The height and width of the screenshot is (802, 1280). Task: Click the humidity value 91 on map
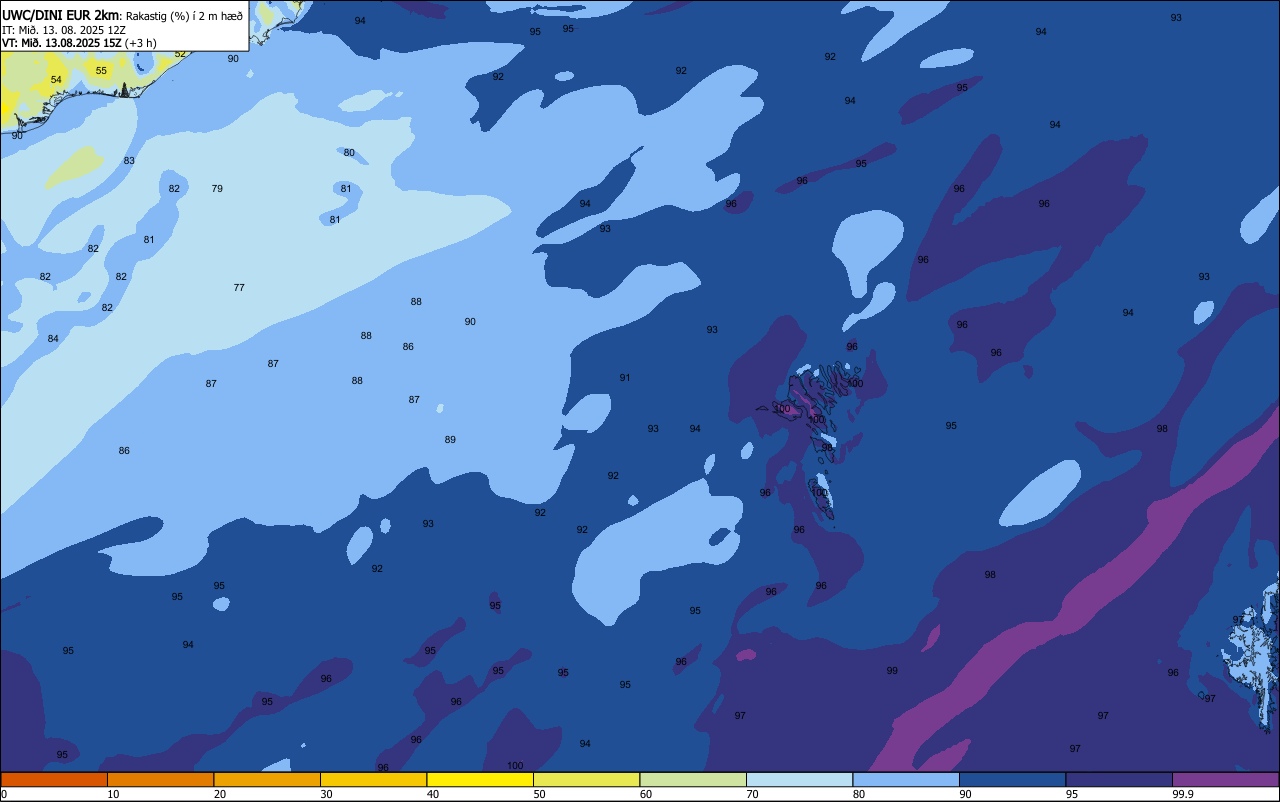pyautogui.click(x=625, y=378)
